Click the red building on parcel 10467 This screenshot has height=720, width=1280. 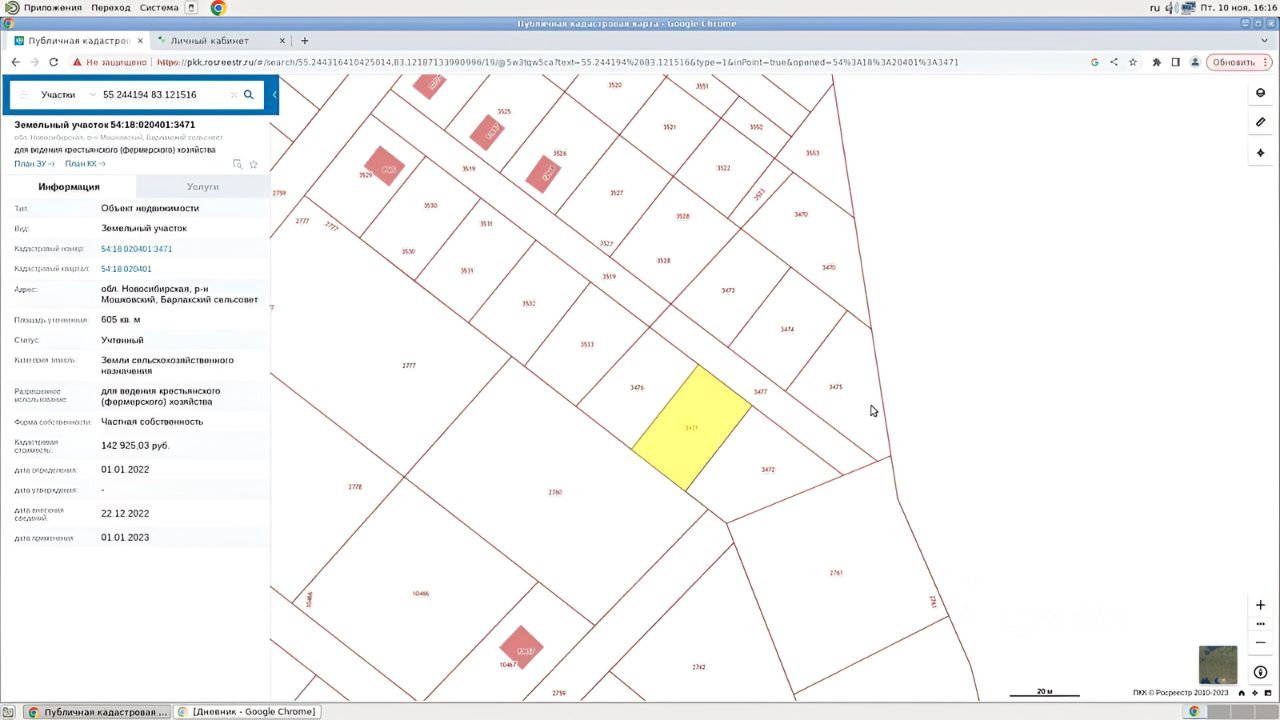tap(520, 647)
